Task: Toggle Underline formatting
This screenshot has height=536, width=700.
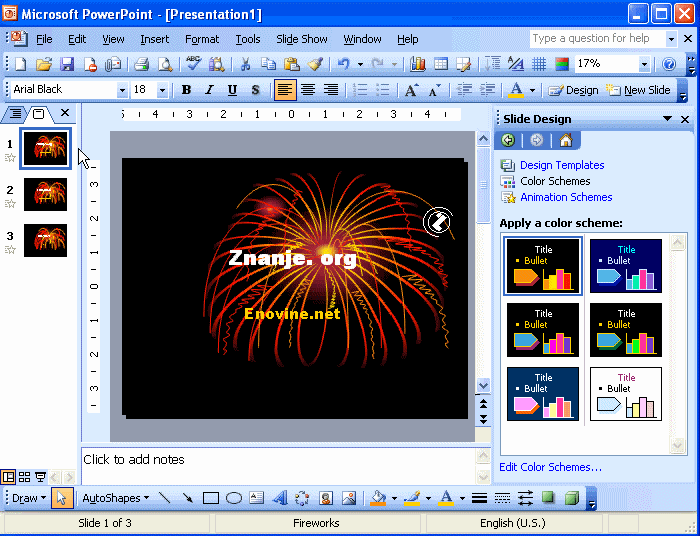Action: (x=232, y=90)
